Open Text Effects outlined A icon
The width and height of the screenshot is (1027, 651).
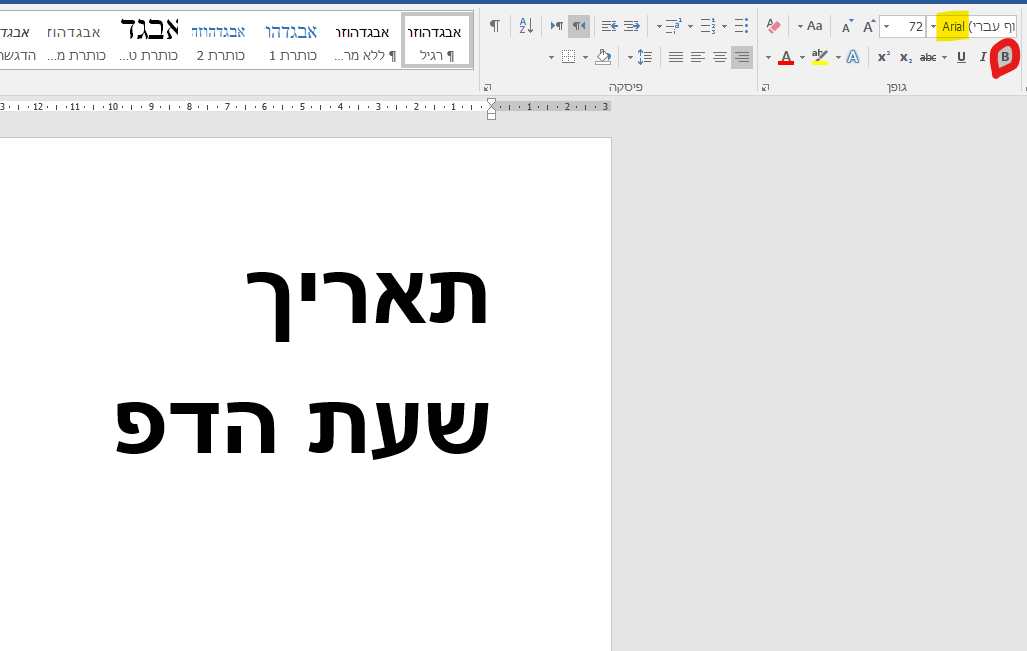(x=853, y=57)
